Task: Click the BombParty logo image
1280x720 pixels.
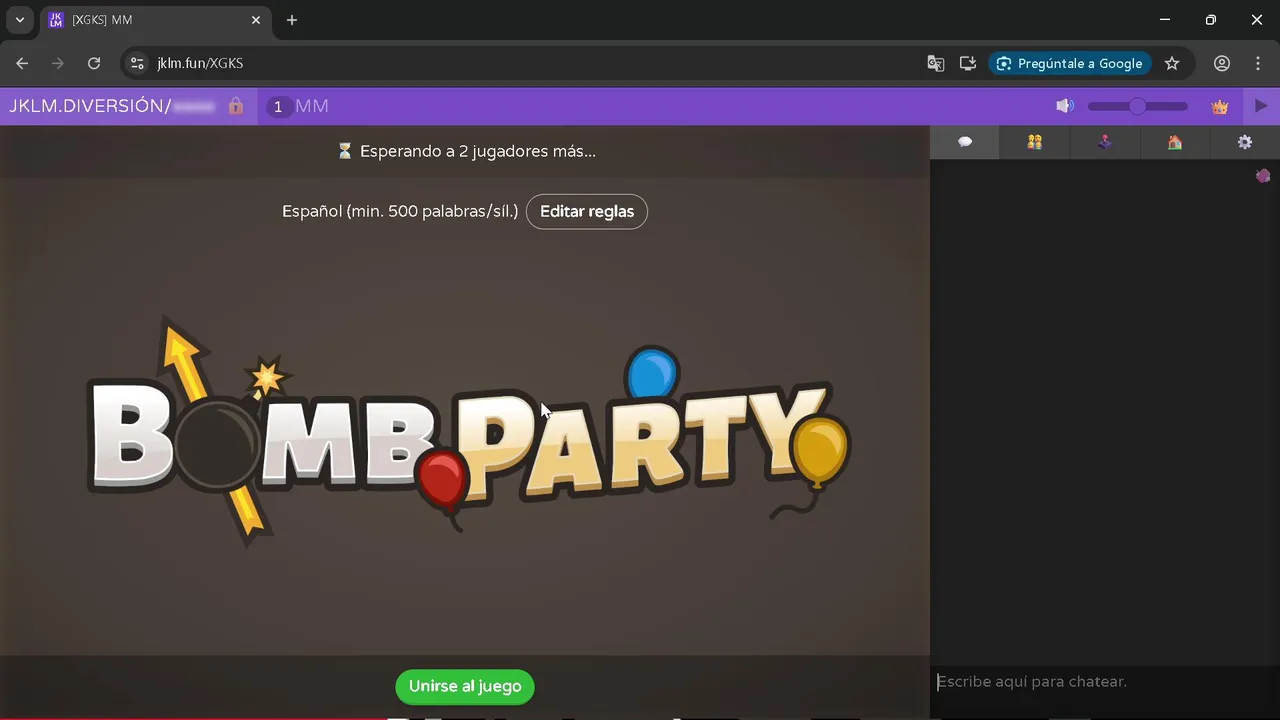Action: coord(468,432)
